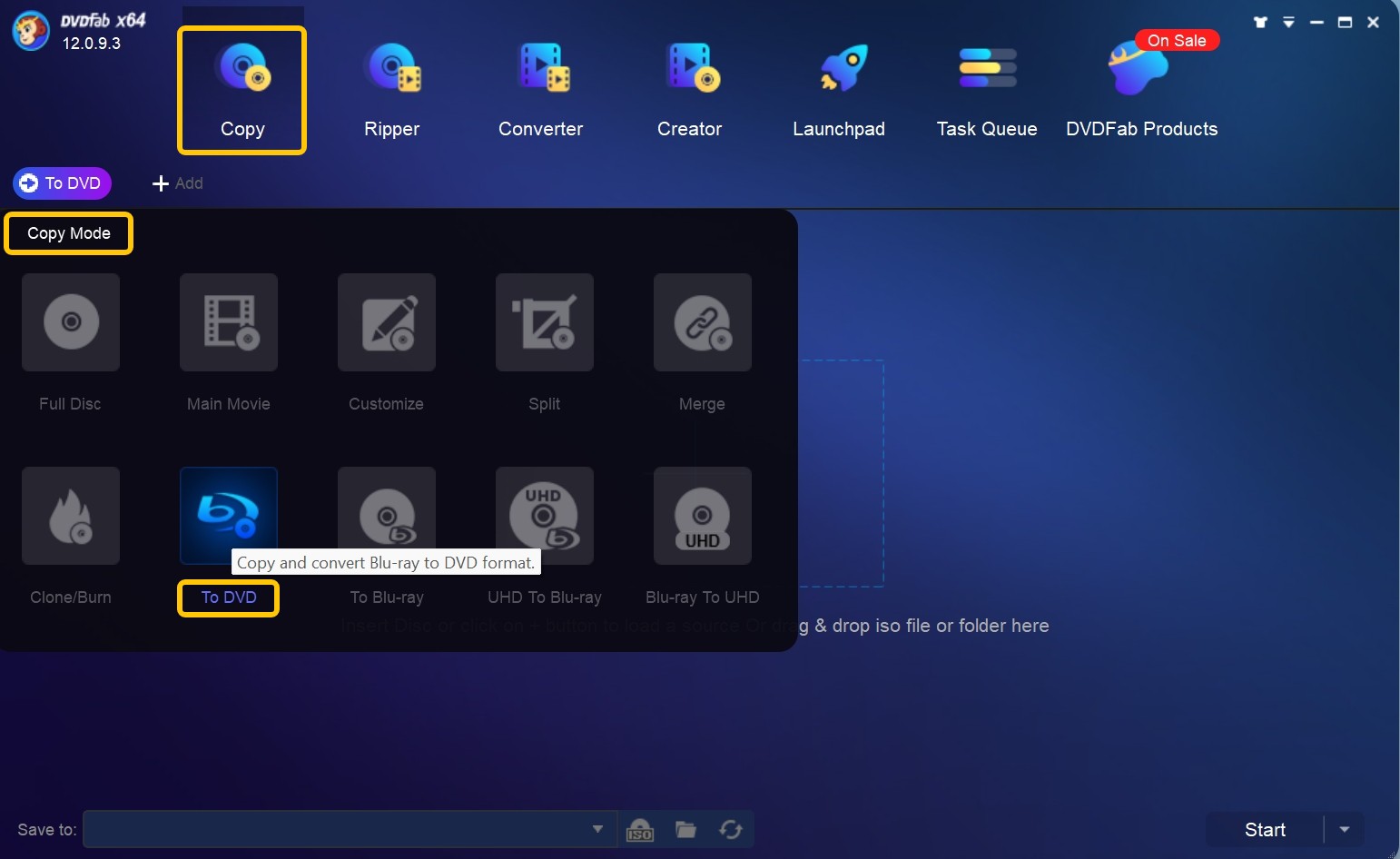The height and width of the screenshot is (859, 1400).
Task: Switch to the Converter module
Action: pyautogui.click(x=540, y=90)
